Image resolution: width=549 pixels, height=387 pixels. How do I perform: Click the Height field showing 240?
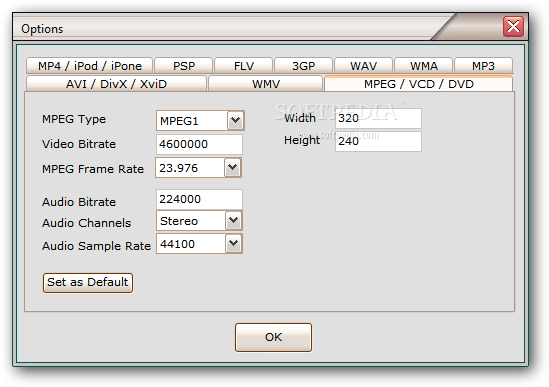click(x=378, y=141)
